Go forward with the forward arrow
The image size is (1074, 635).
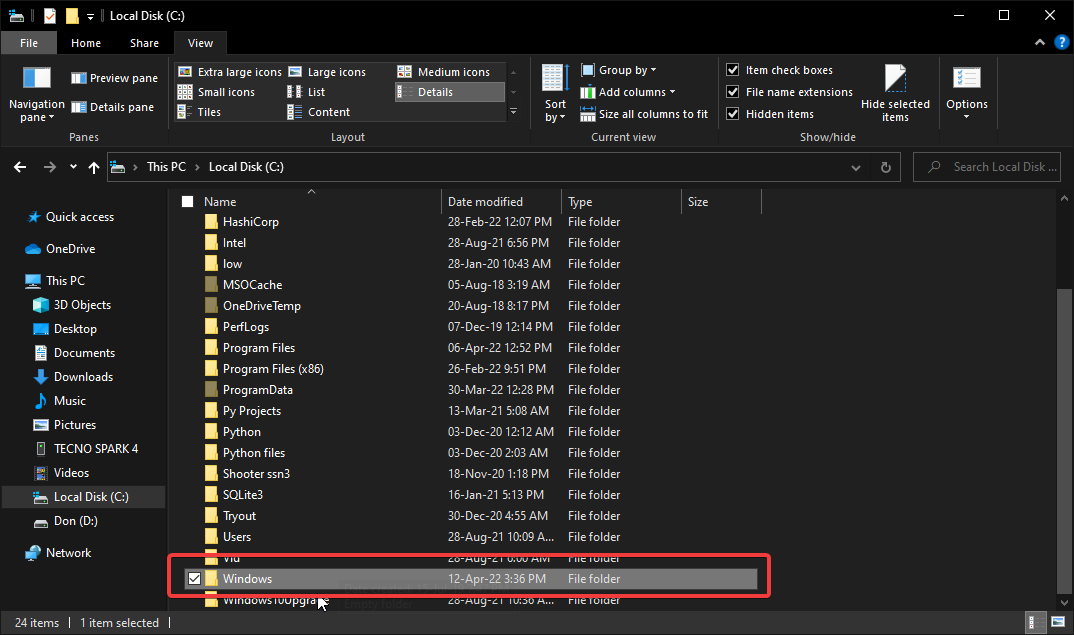49,167
